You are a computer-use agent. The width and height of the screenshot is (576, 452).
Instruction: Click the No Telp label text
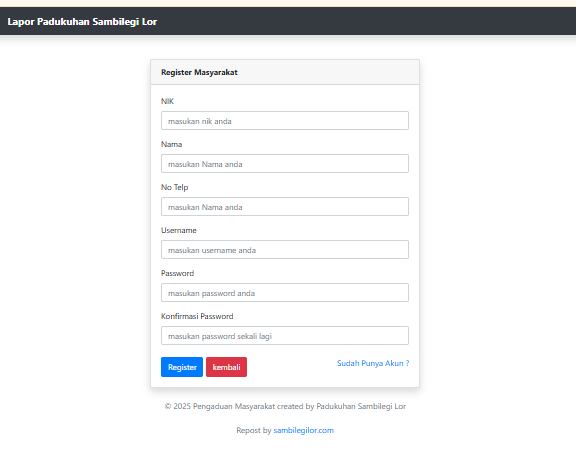pos(174,187)
